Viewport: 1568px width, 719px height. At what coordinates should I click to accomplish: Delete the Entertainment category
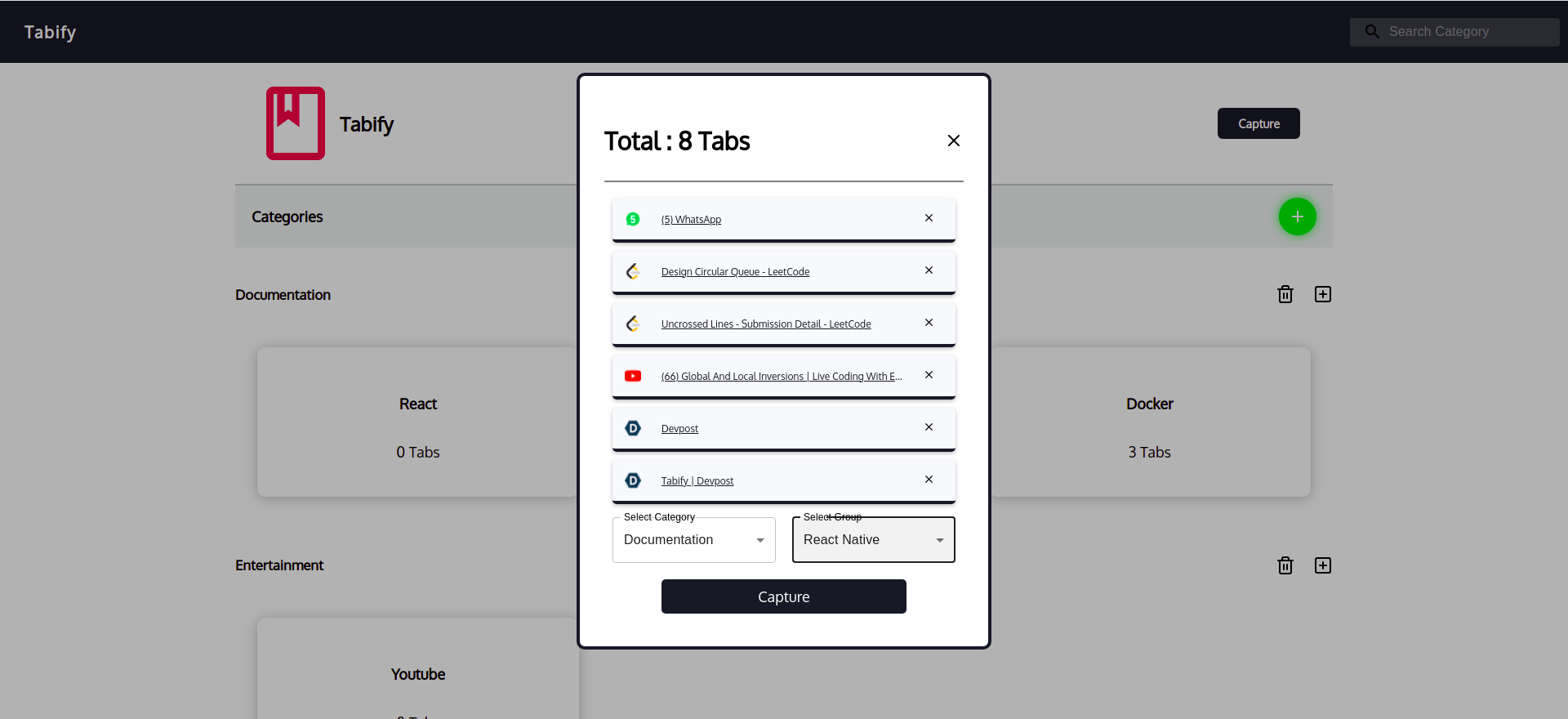point(1285,565)
